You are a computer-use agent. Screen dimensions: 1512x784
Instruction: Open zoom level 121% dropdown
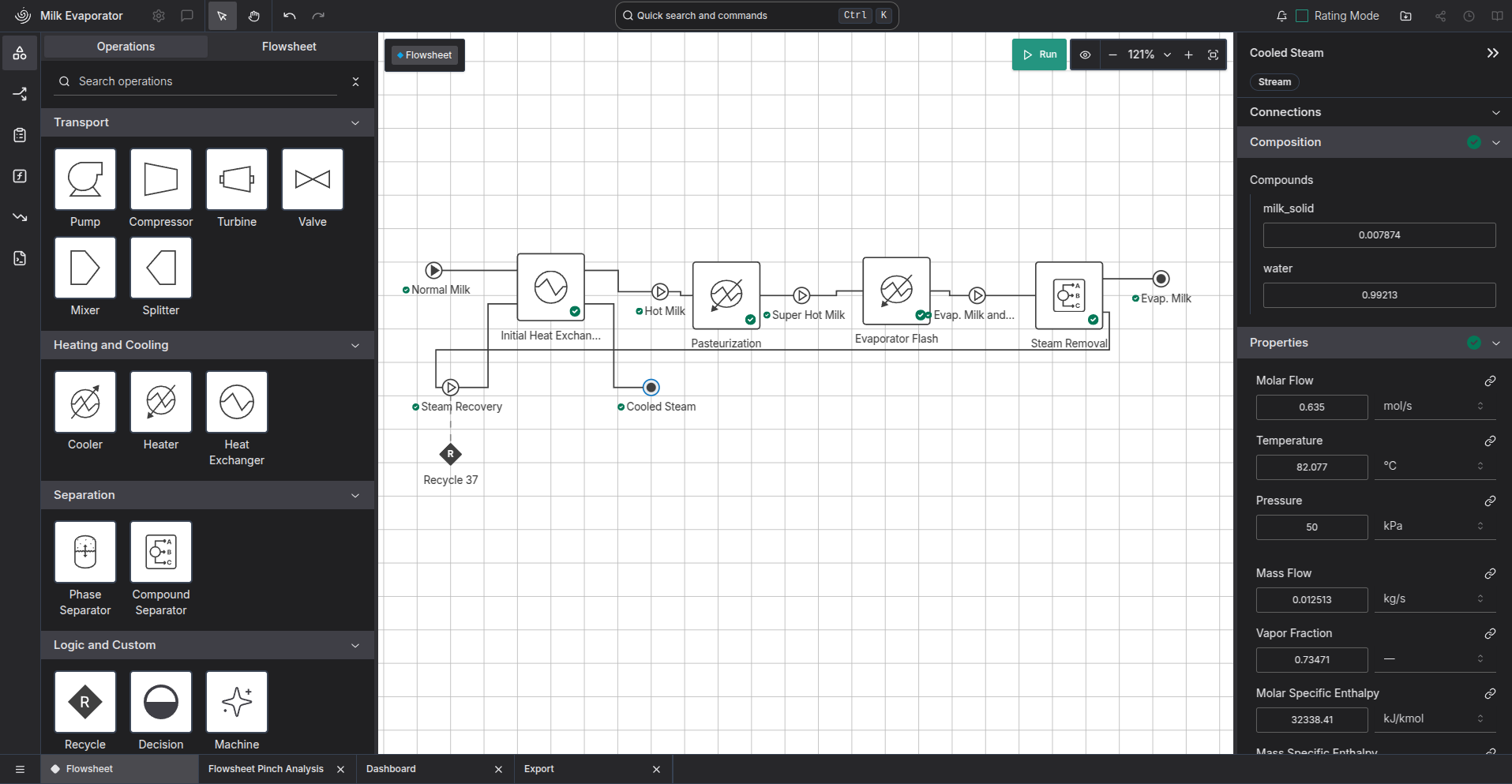(1150, 54)
